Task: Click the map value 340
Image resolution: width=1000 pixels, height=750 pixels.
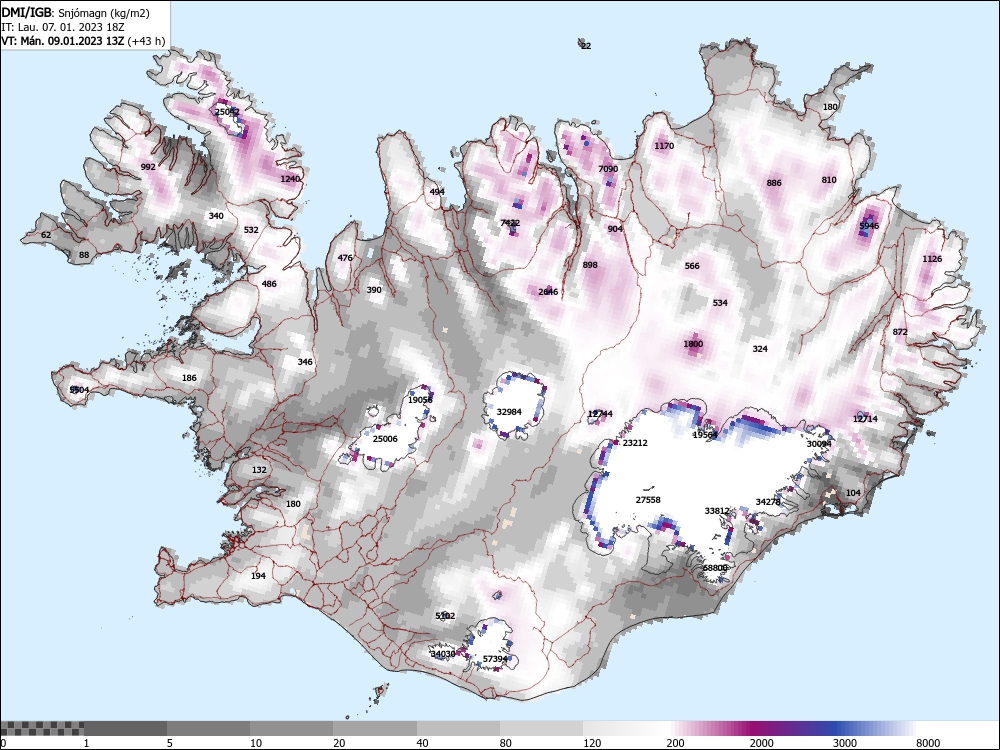Action: pyautogui.click(x=216, y=216)
